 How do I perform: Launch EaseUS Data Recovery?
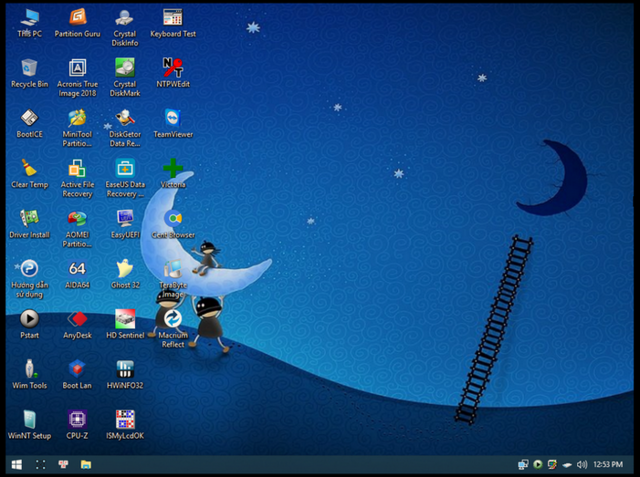click(125, 178)
